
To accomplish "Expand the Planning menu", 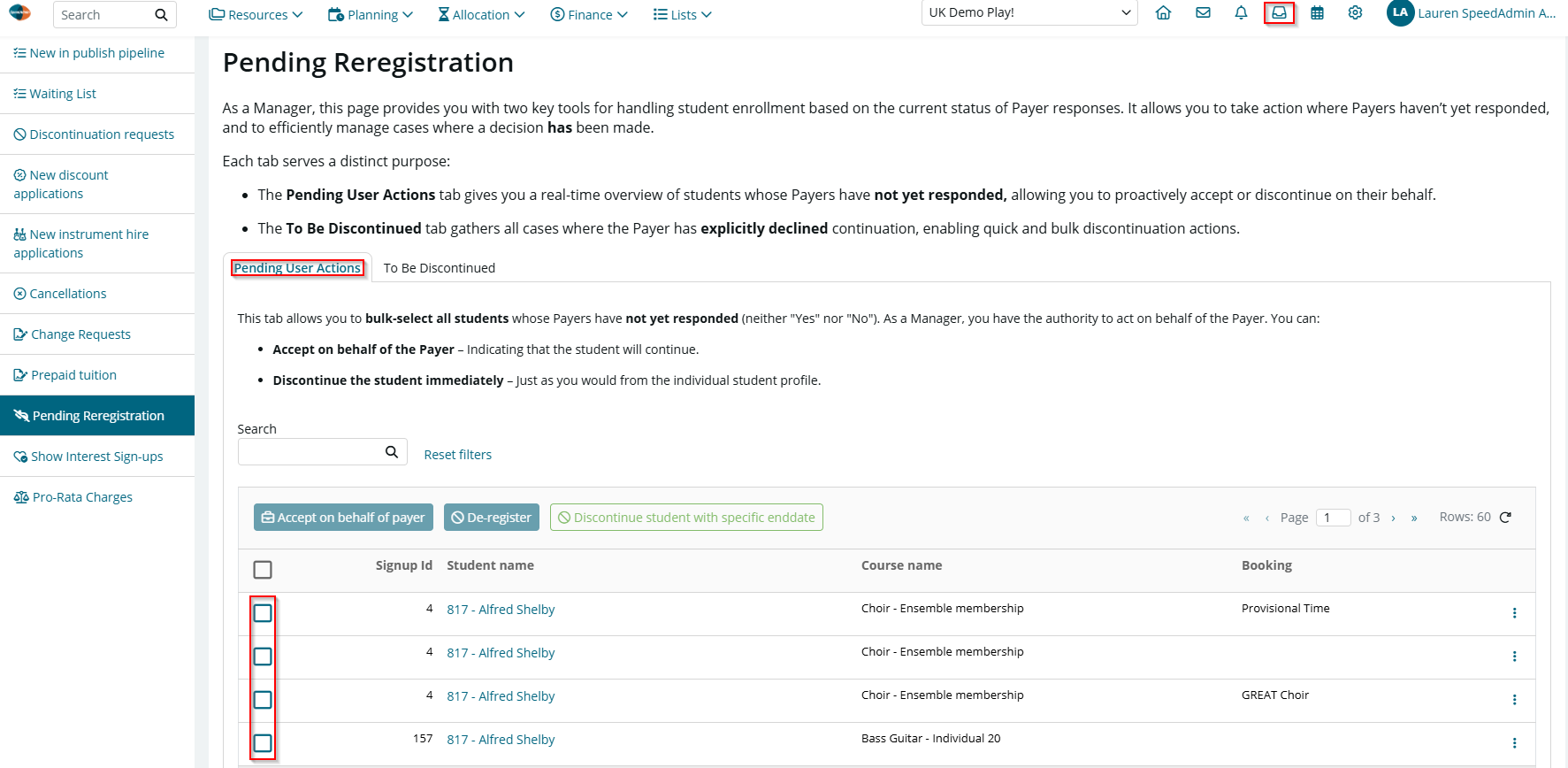I will tap(370, 15).
